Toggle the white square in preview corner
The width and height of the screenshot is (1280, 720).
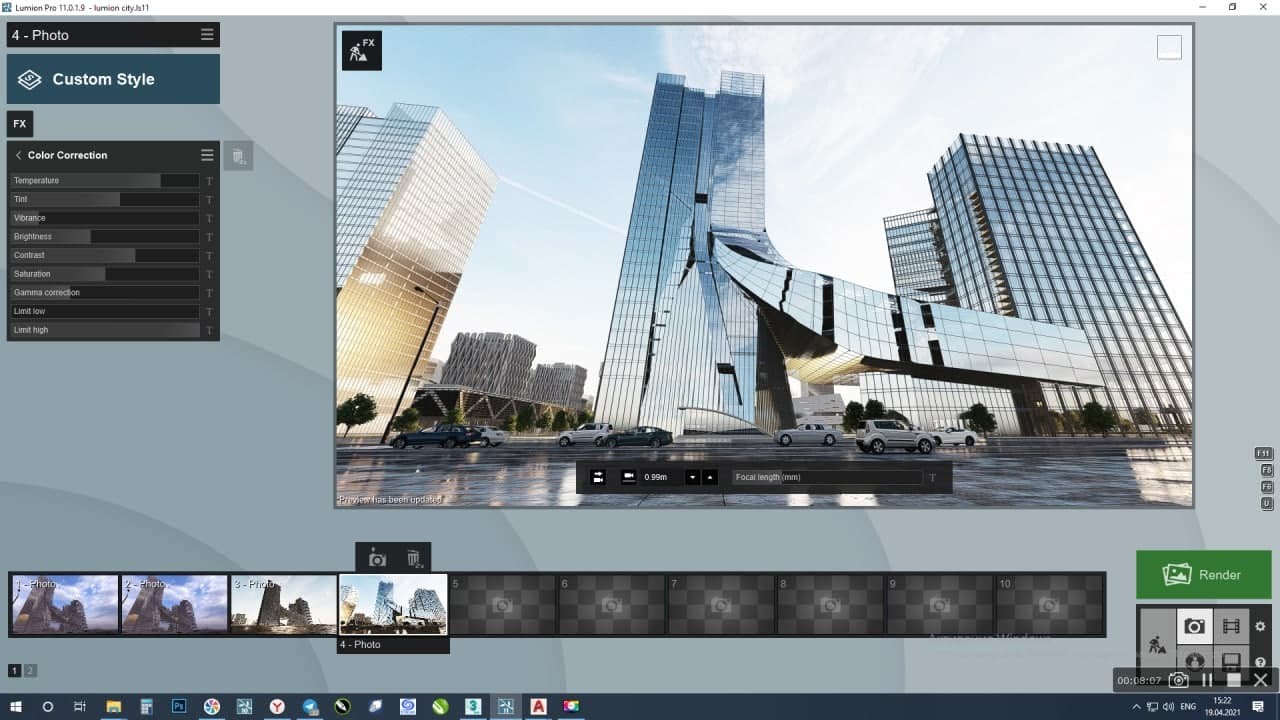tap(1169, 47)
